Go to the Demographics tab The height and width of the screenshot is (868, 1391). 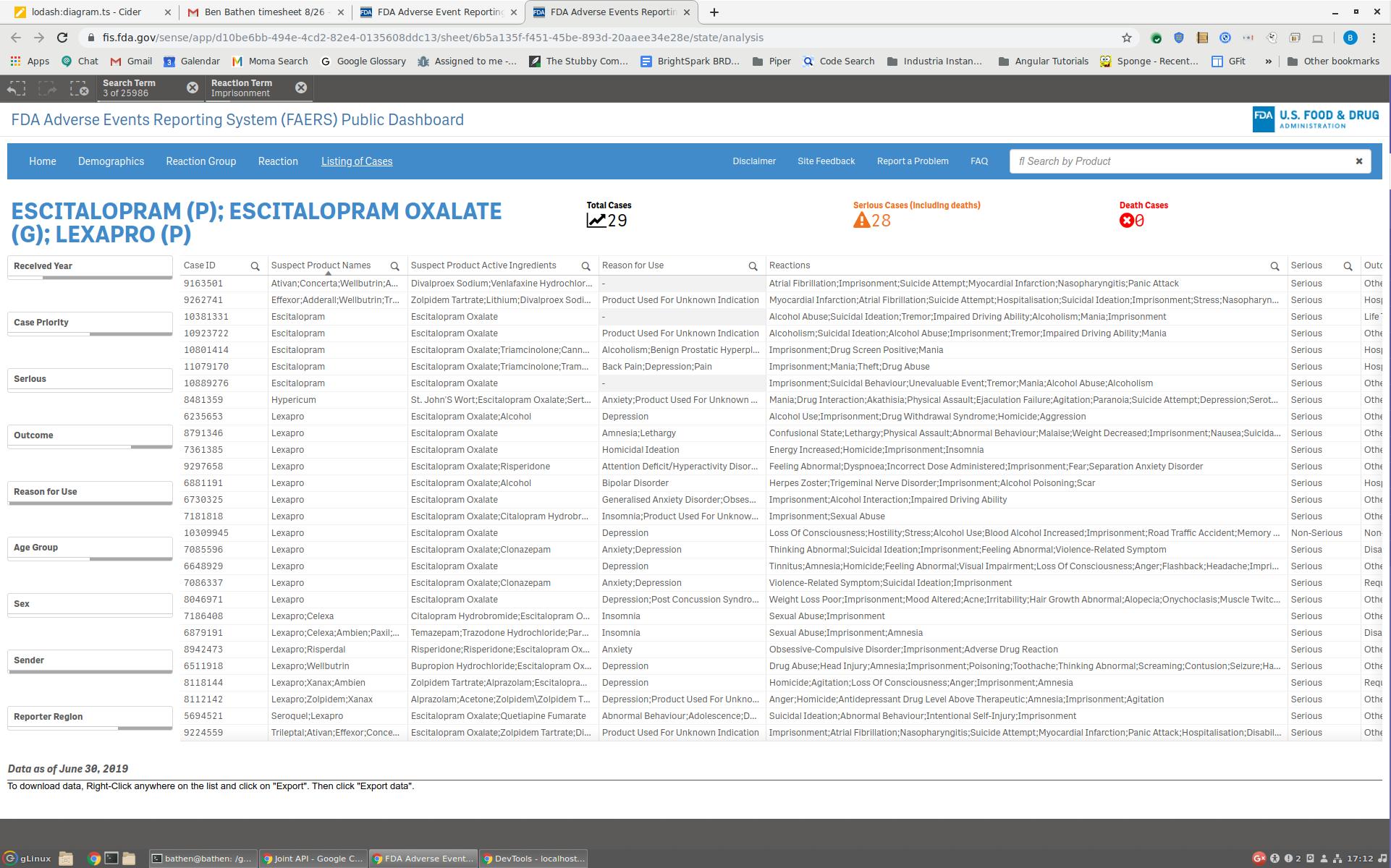click(x=111, y=161)
